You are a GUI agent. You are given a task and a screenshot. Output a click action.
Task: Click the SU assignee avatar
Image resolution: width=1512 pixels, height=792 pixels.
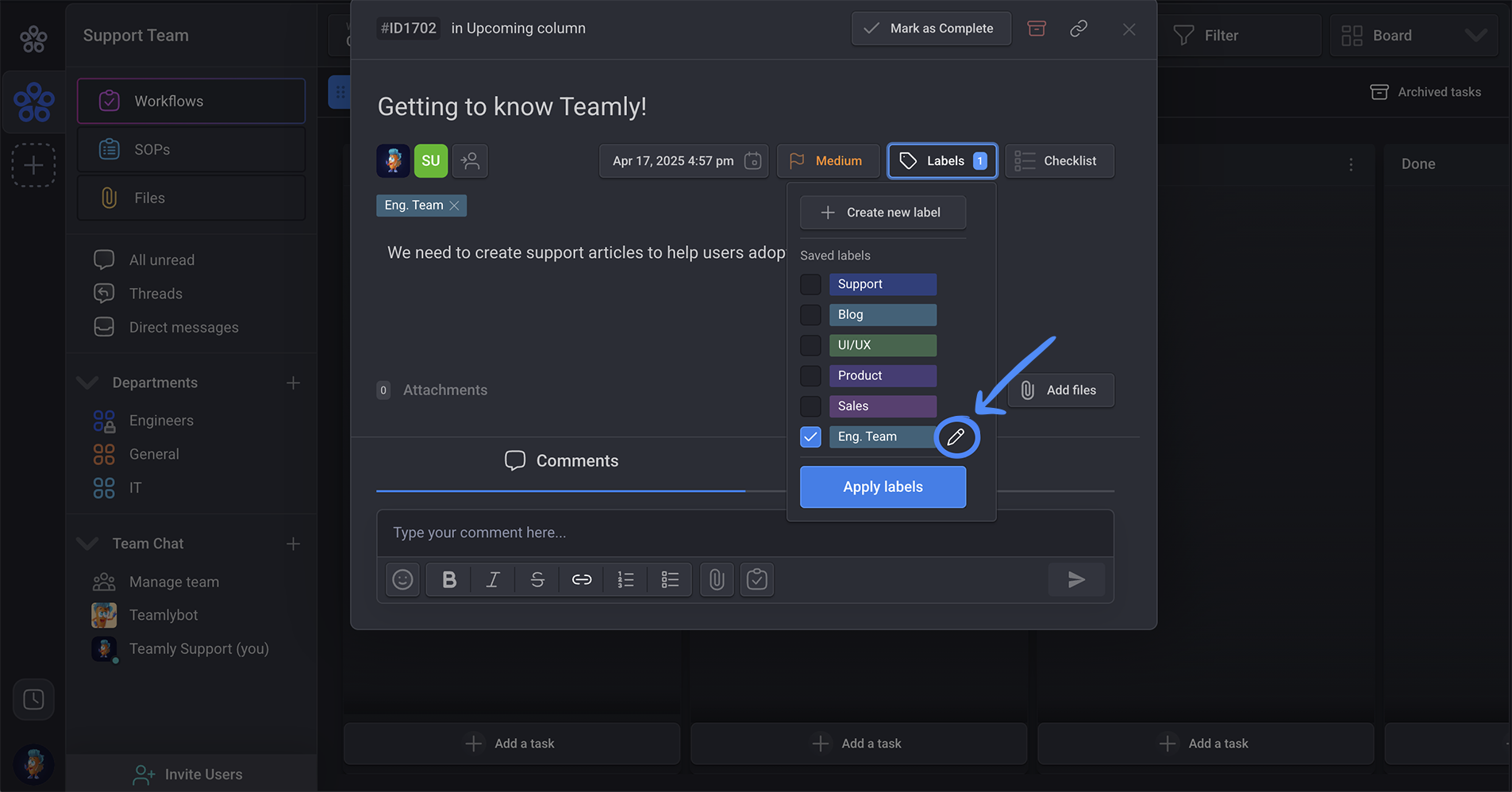[431, 160]
